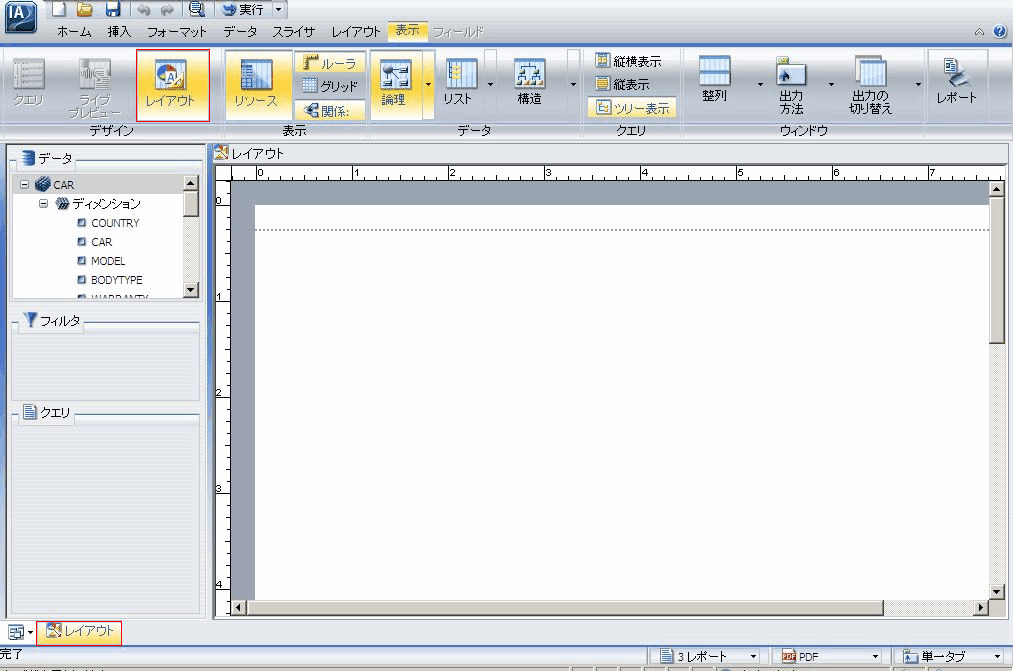
Task: Select the 表示 ribbon tab
Action: coord(408,30)
